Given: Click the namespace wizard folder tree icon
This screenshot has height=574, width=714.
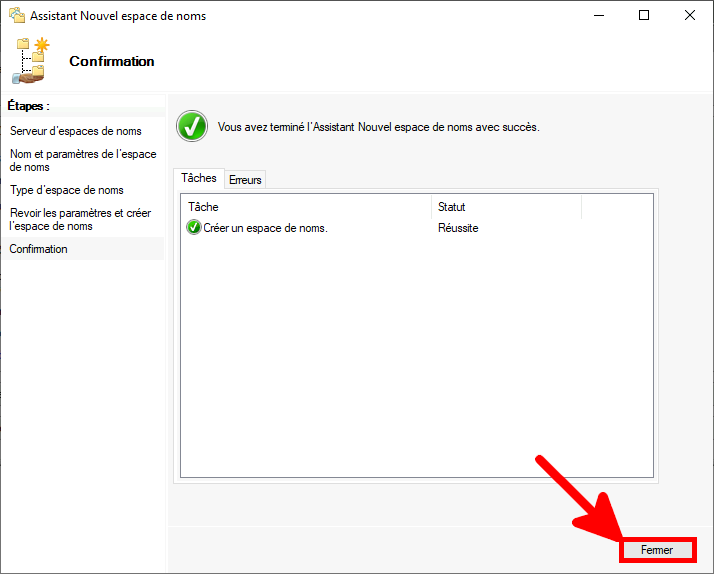Looking at the screenshot, I should [x=31, y=61].
